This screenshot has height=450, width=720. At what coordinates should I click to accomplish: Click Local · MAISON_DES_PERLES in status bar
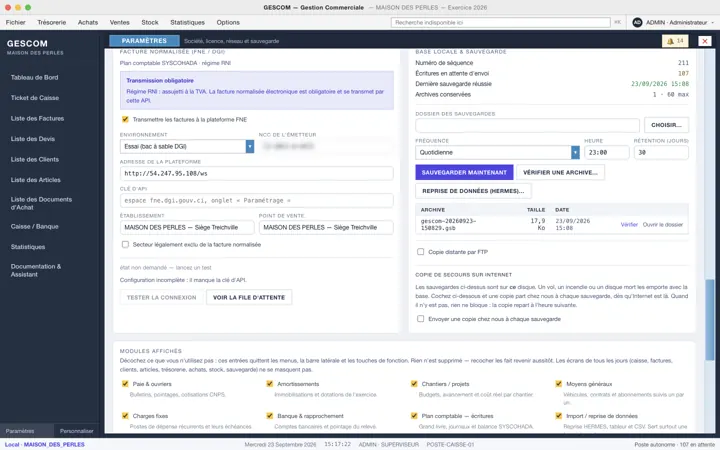45,444
